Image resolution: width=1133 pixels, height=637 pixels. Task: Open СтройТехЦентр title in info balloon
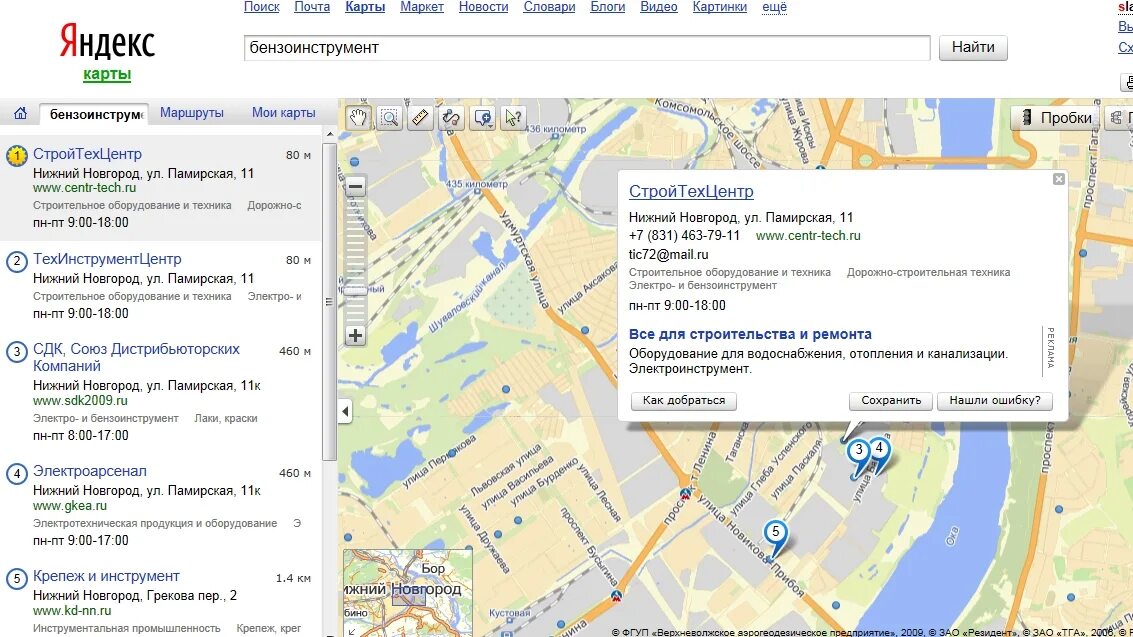(691, 191)
